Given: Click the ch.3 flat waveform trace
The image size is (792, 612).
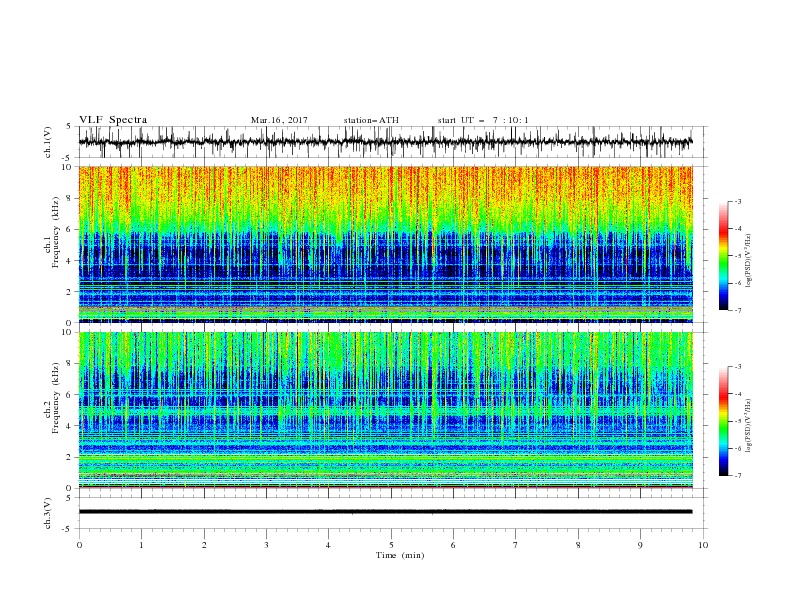Looking at the screenshot, I should [x=385, y=512].
